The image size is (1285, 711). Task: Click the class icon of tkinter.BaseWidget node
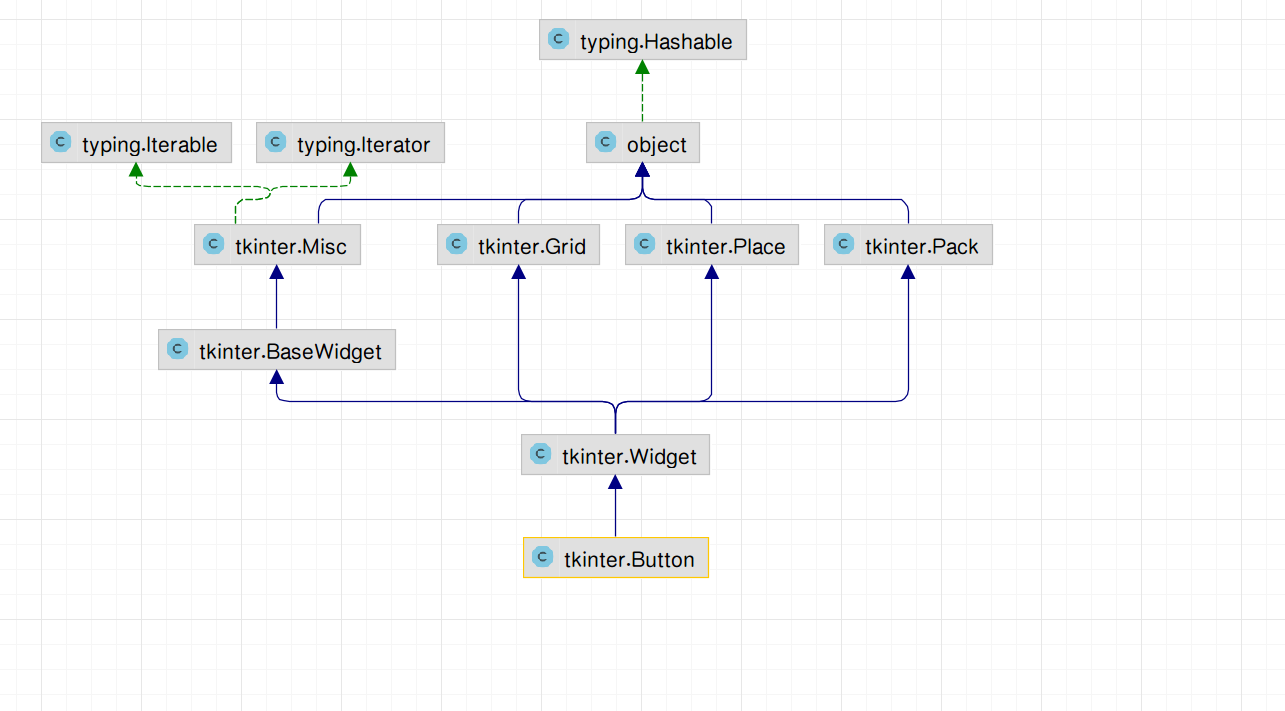(x=177, y=349)
